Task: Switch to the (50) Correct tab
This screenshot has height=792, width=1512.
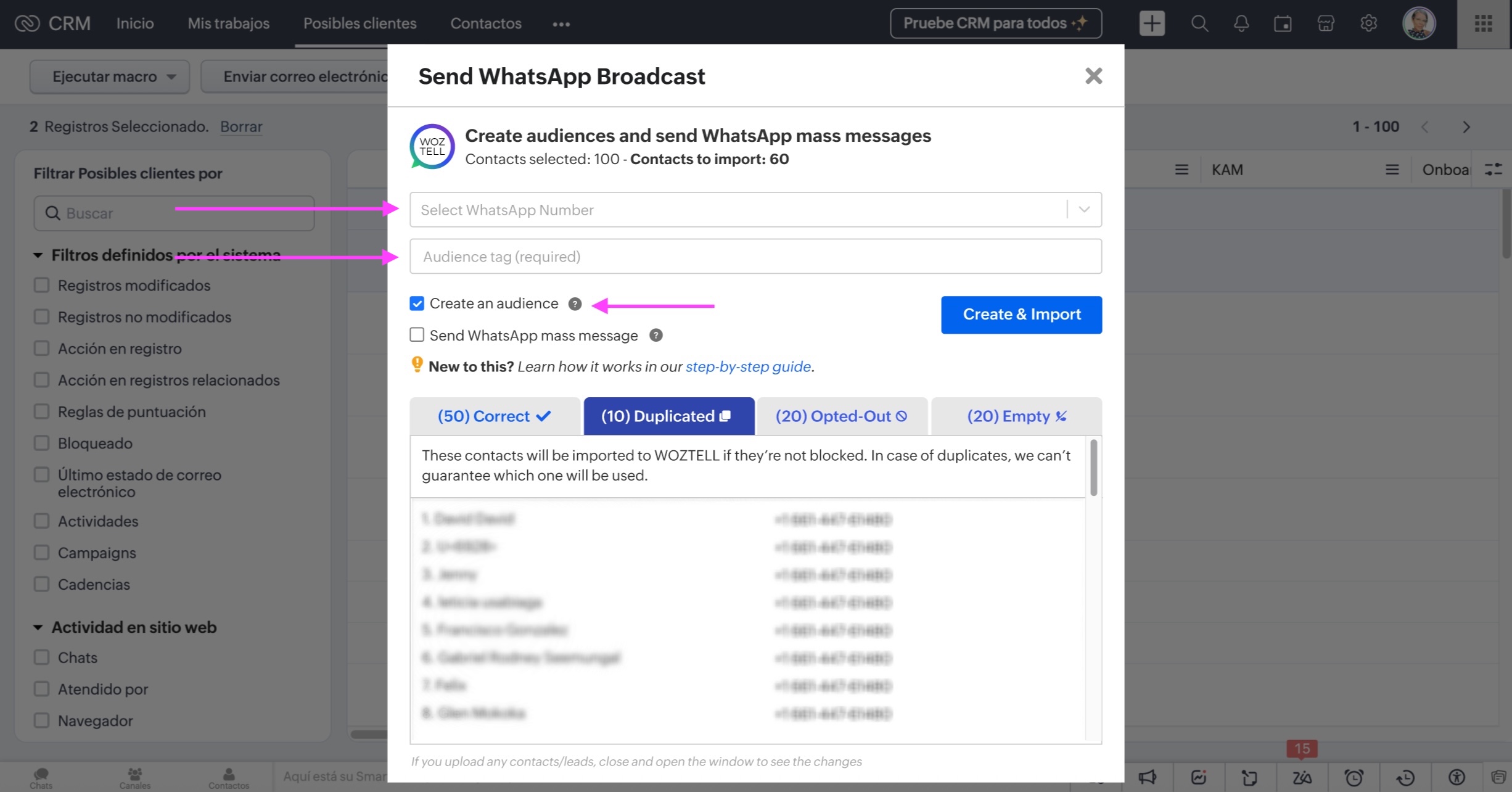Action: pos(495,416)
